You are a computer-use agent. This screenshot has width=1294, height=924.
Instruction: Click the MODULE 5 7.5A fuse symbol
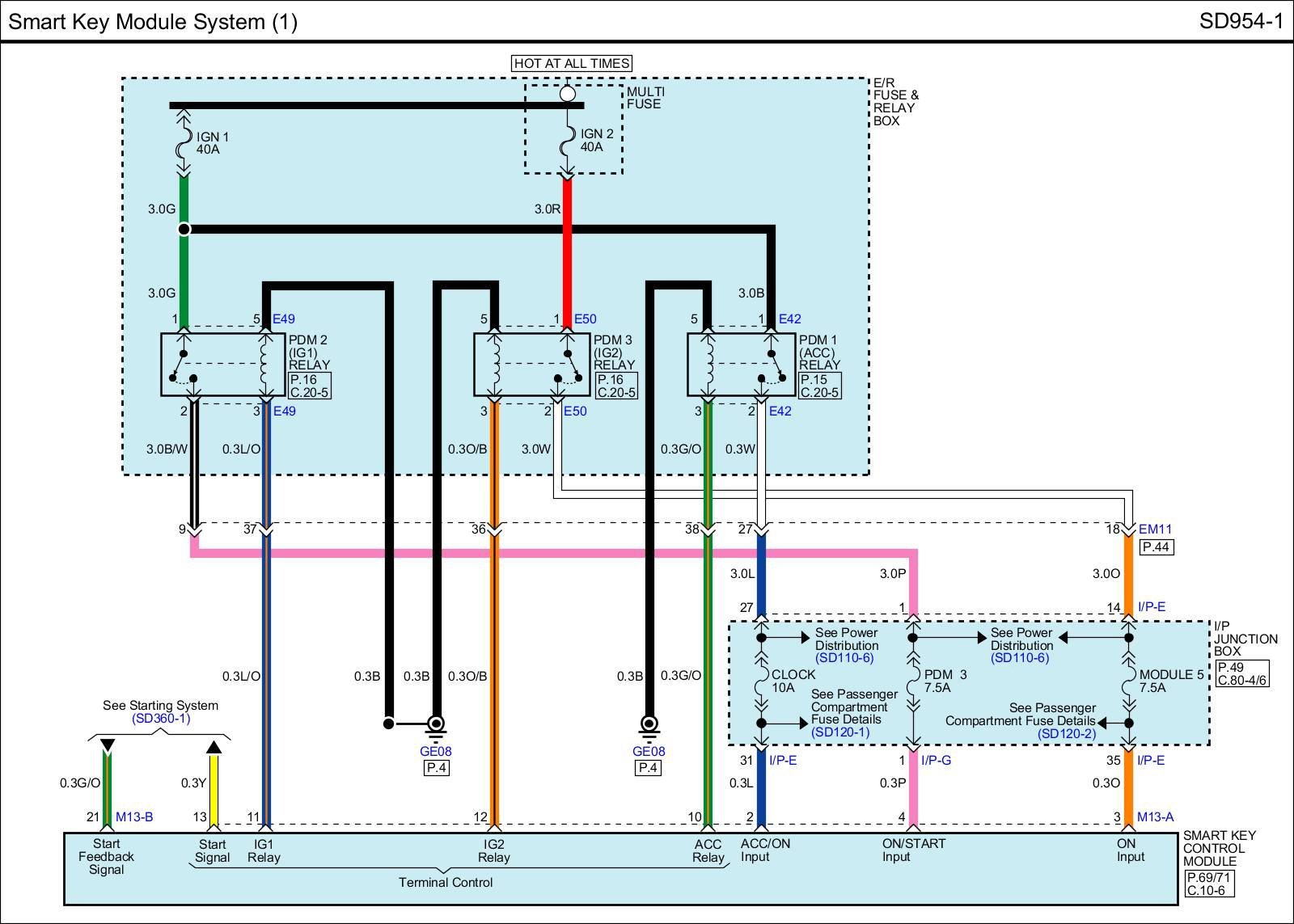point(1129,681)
